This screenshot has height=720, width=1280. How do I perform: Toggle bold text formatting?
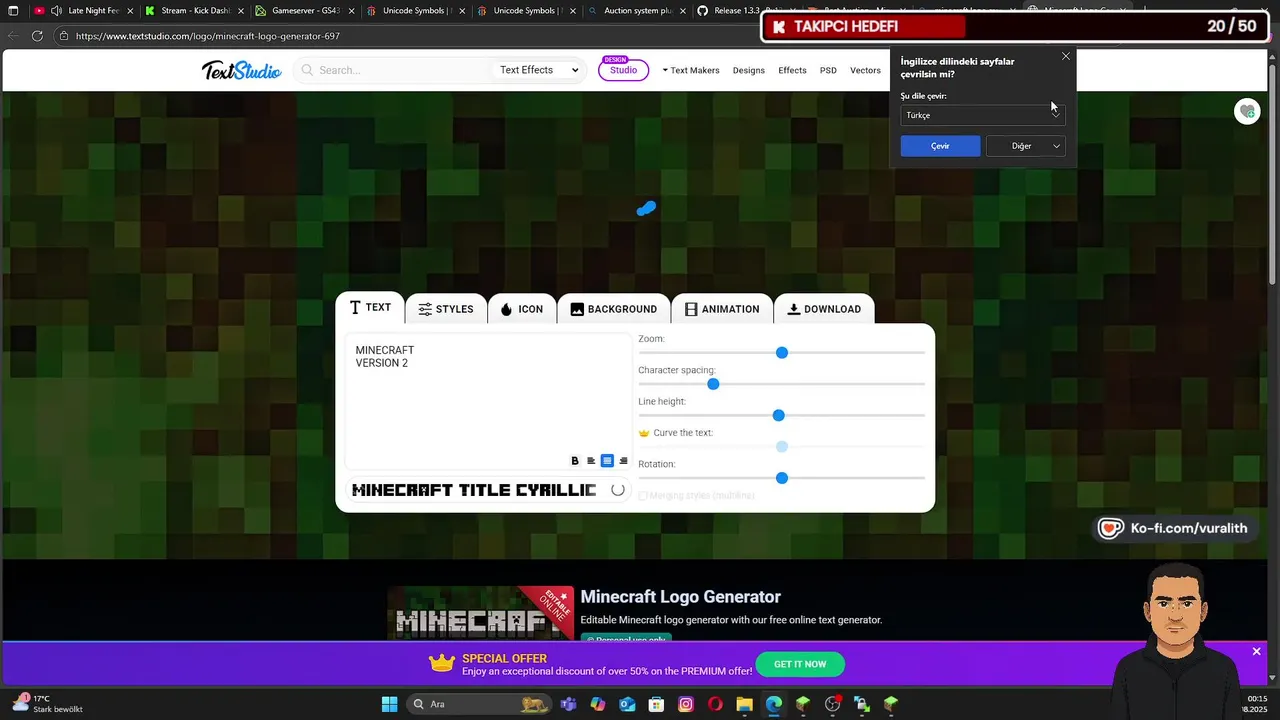point(575,461)
